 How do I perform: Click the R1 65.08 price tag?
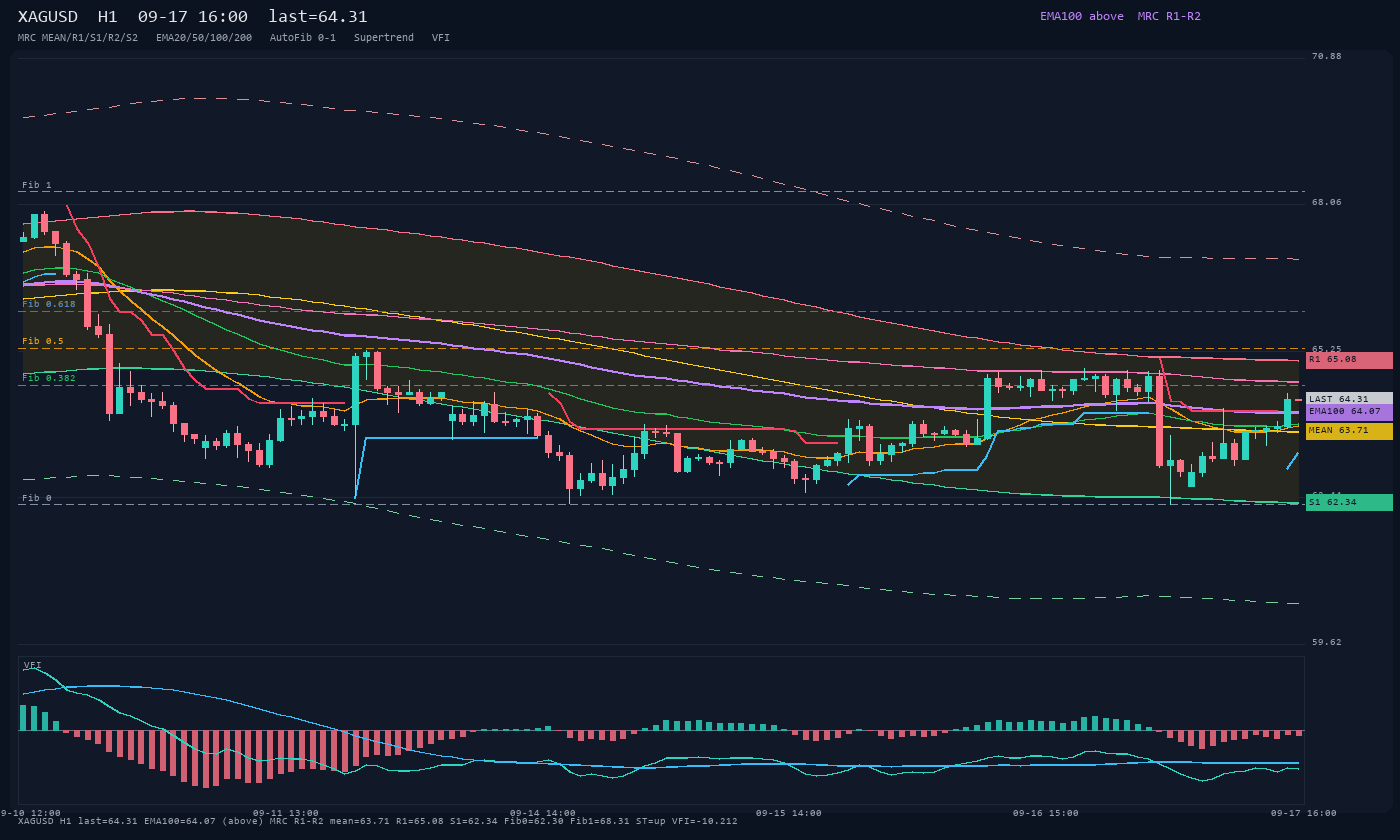point(1349,360)
